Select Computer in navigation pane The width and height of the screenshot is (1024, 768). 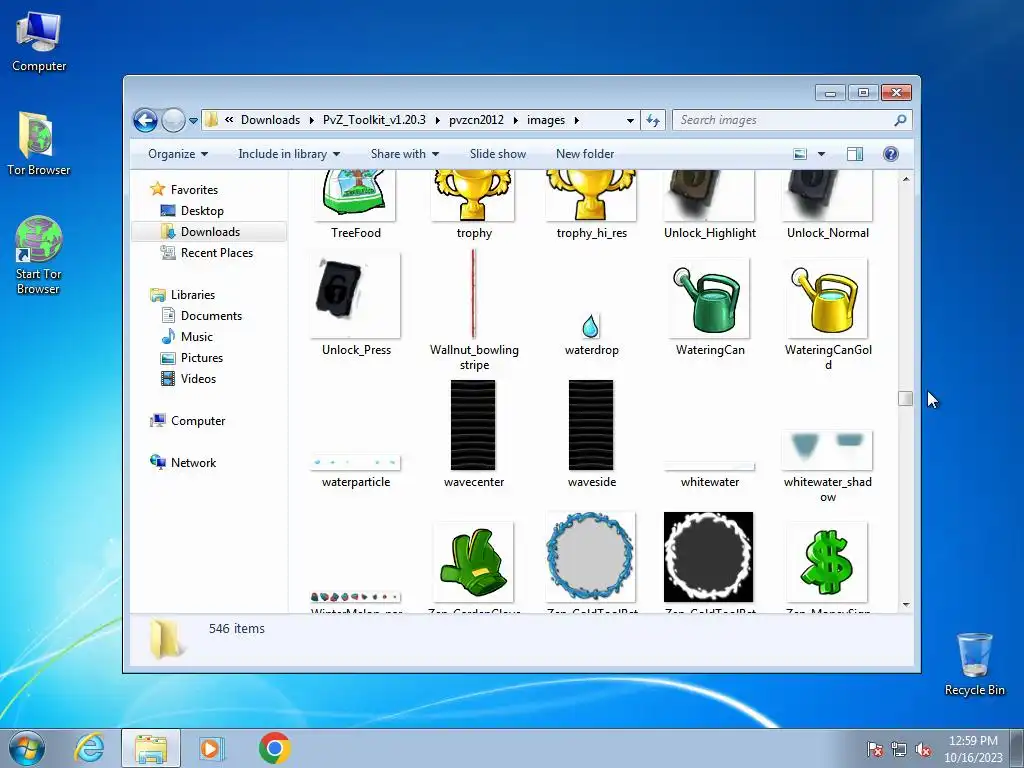pos(198,421)
